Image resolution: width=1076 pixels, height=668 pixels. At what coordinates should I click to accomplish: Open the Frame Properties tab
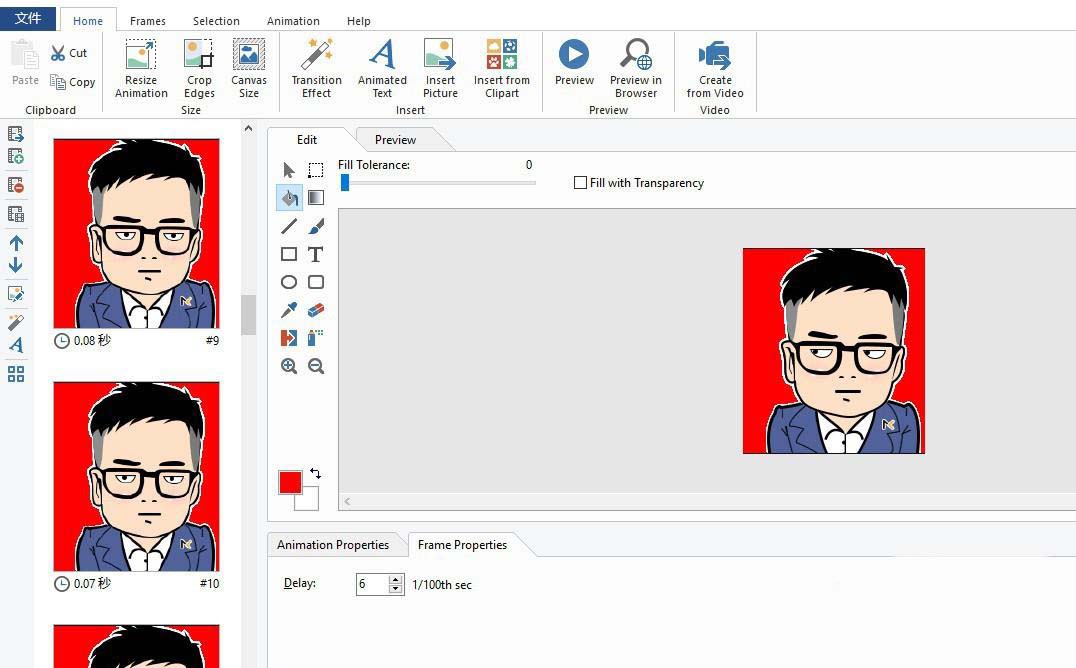click(462, 545)
